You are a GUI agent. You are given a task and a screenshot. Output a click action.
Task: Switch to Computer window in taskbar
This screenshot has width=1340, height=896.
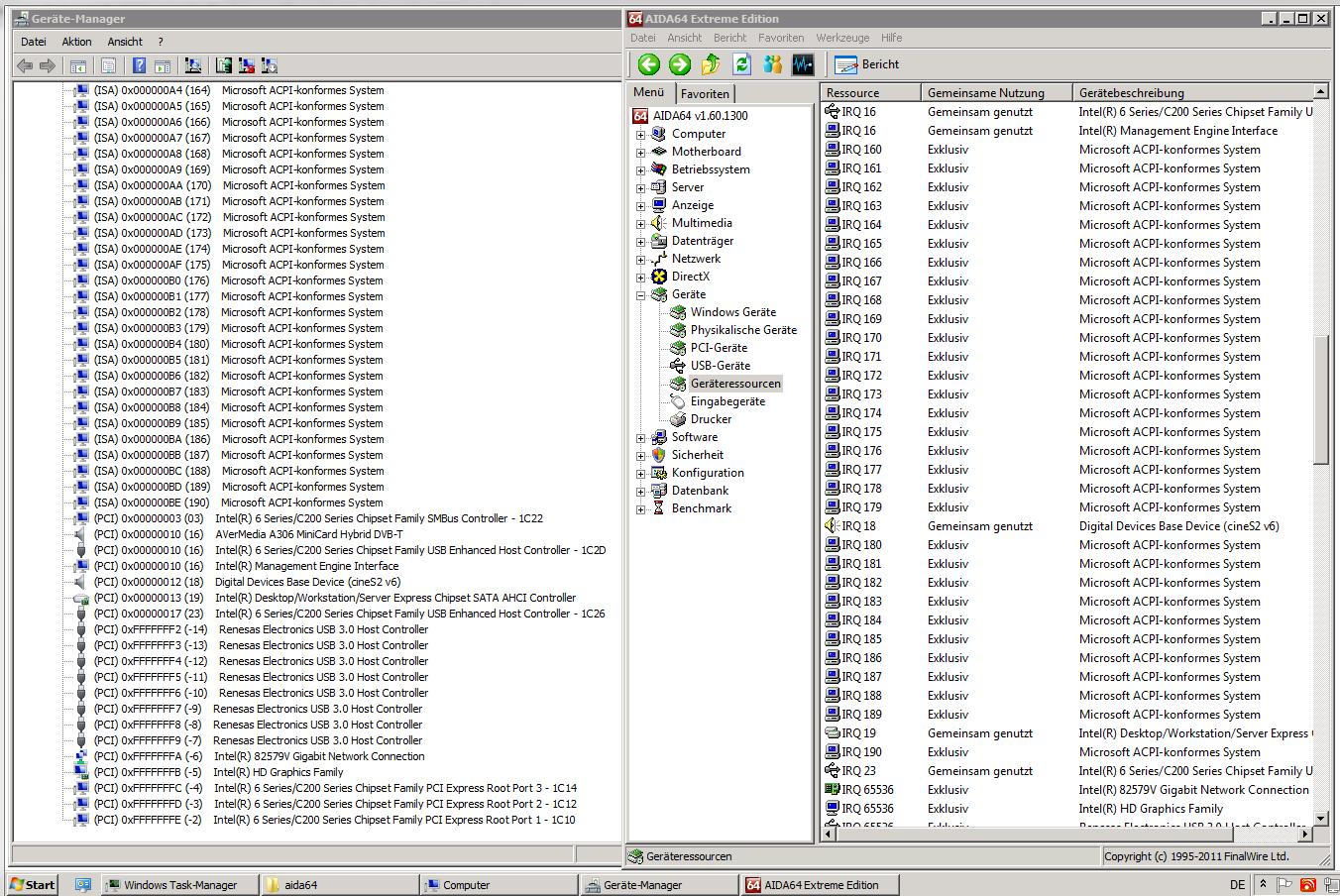coord(499,885)
